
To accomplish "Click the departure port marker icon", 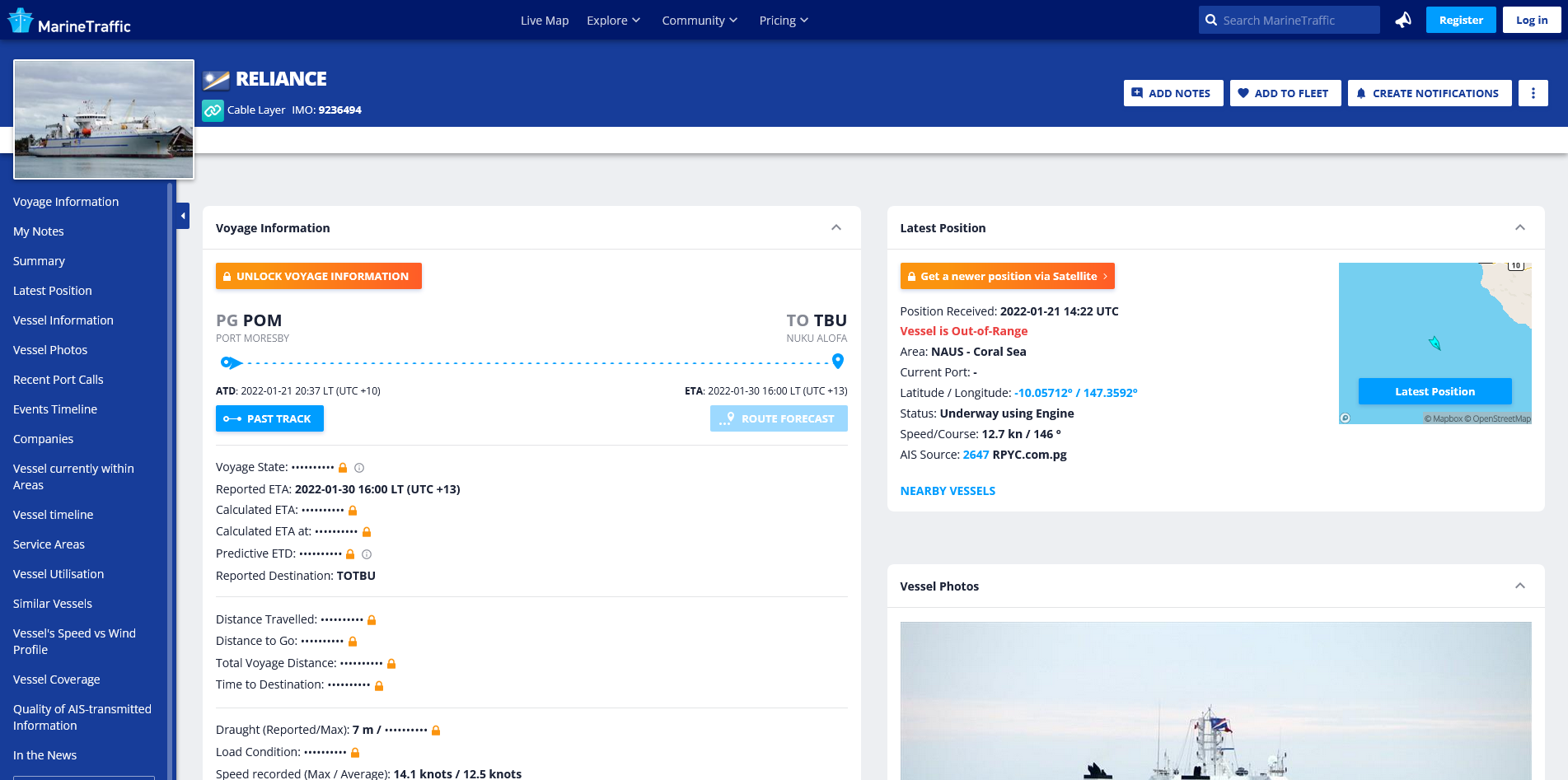I will tap(231, 362).
